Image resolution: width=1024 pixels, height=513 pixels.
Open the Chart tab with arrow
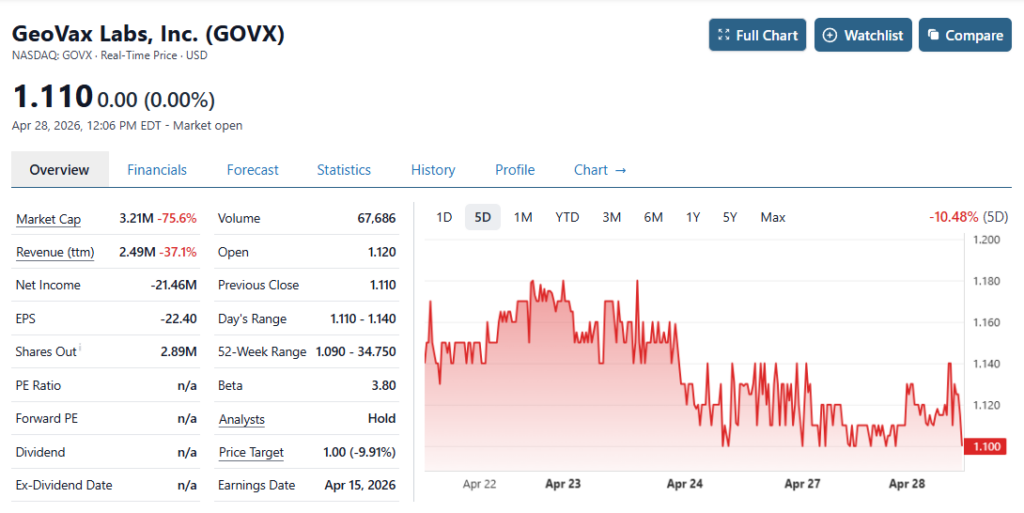[600, 170]
